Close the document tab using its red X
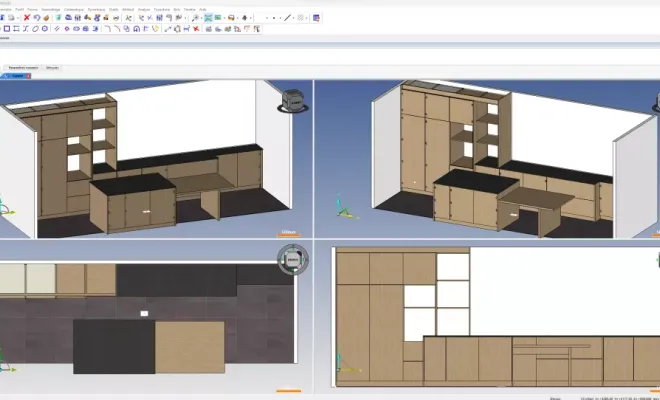Screen dimensions: 660x400 pyautogui.click(x=28, y=76)
